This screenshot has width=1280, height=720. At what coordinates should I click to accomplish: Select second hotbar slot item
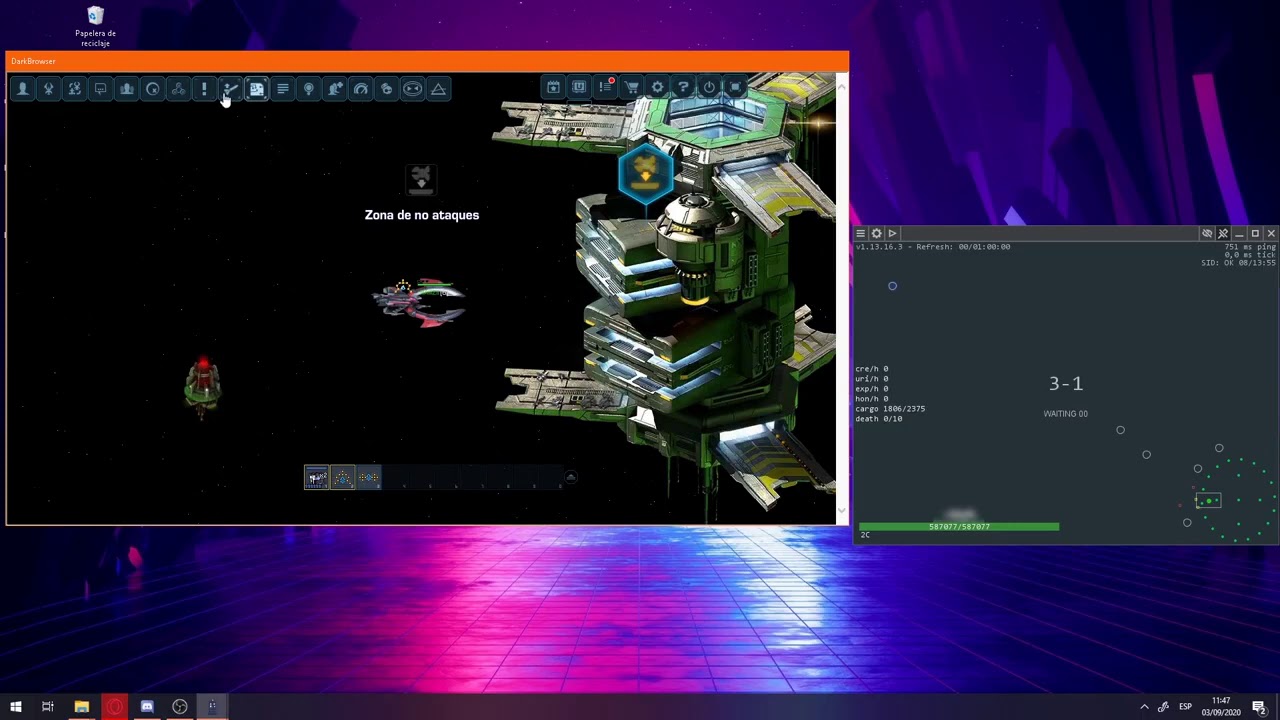point(342,478)
